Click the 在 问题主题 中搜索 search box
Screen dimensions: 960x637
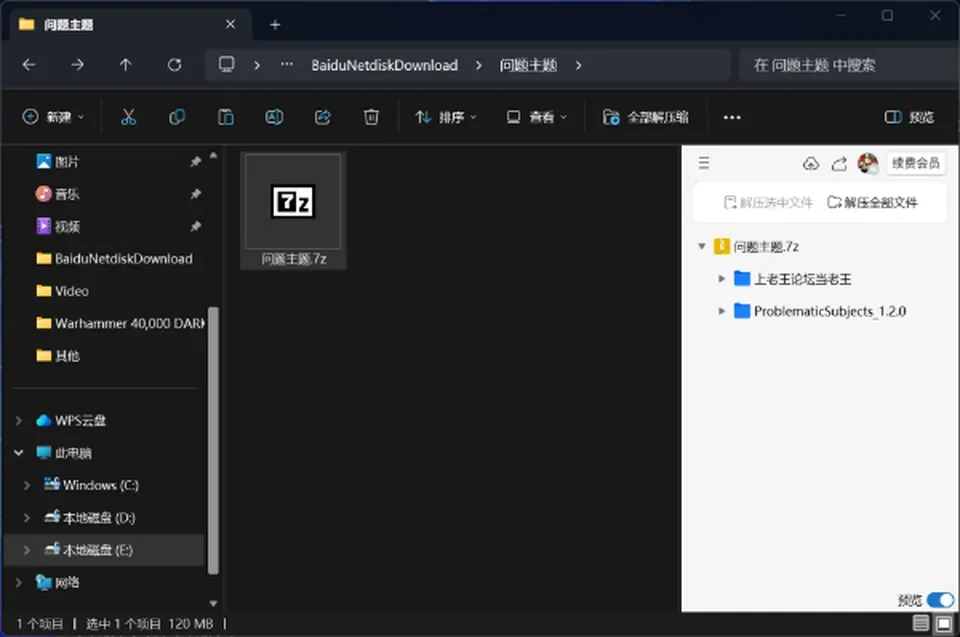click(849, 65)
